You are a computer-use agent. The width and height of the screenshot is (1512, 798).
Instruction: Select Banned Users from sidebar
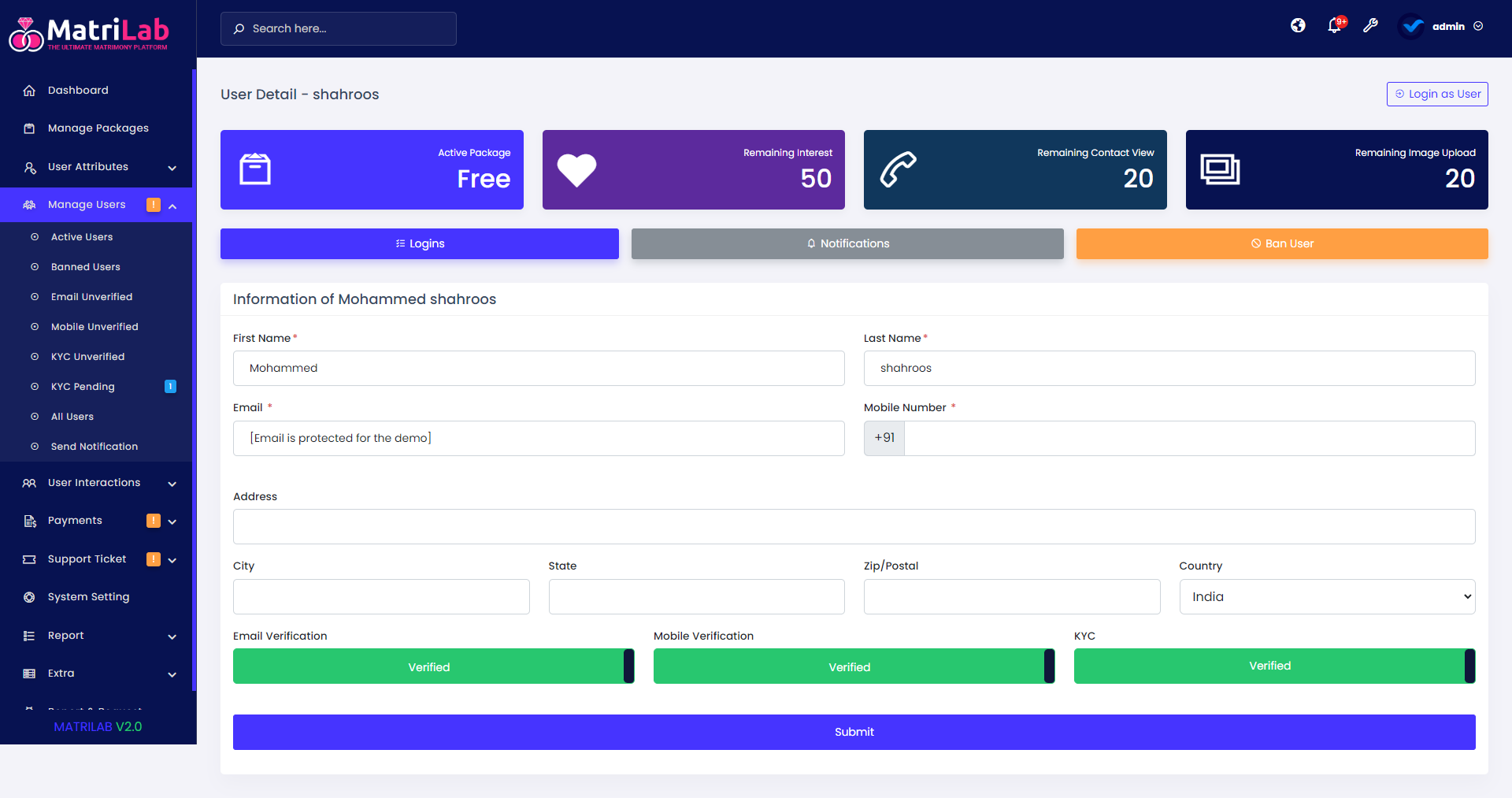point(85,267)
